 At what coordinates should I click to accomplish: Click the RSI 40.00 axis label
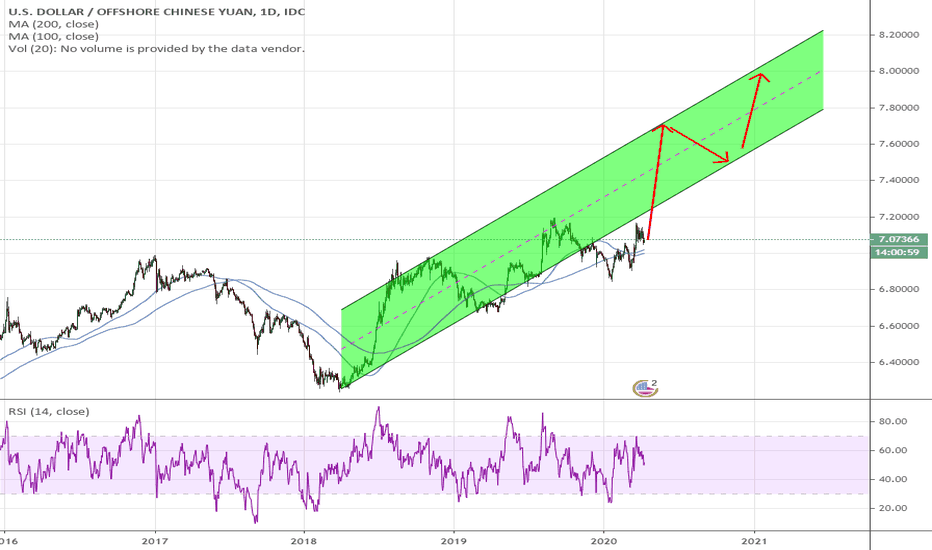coord(893,479)
